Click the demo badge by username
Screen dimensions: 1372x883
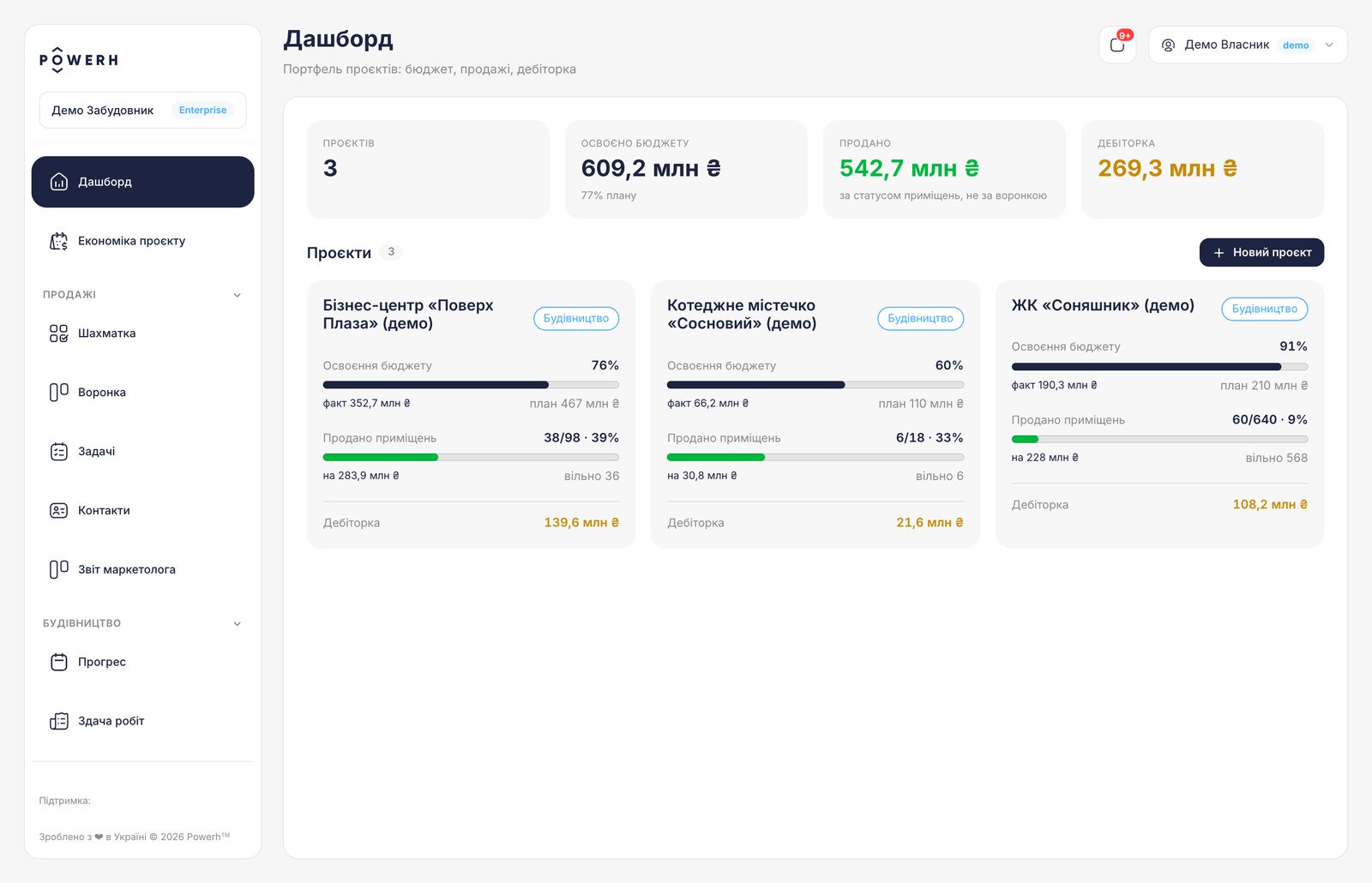1296,45
